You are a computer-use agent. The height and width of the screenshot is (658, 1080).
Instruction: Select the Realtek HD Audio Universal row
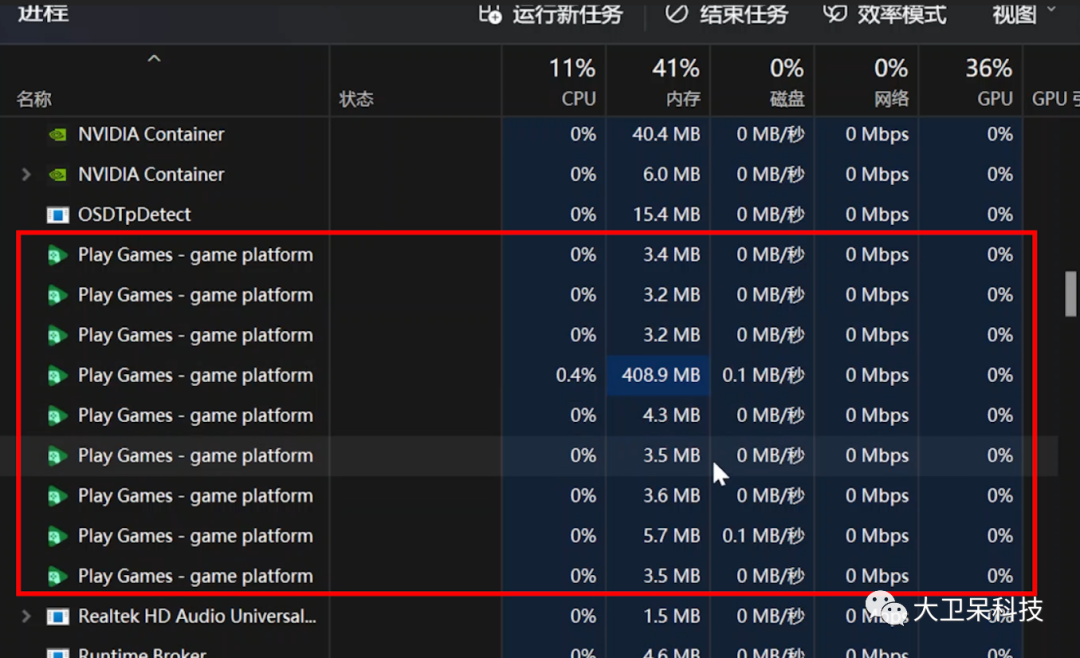[x=528, y=616]
